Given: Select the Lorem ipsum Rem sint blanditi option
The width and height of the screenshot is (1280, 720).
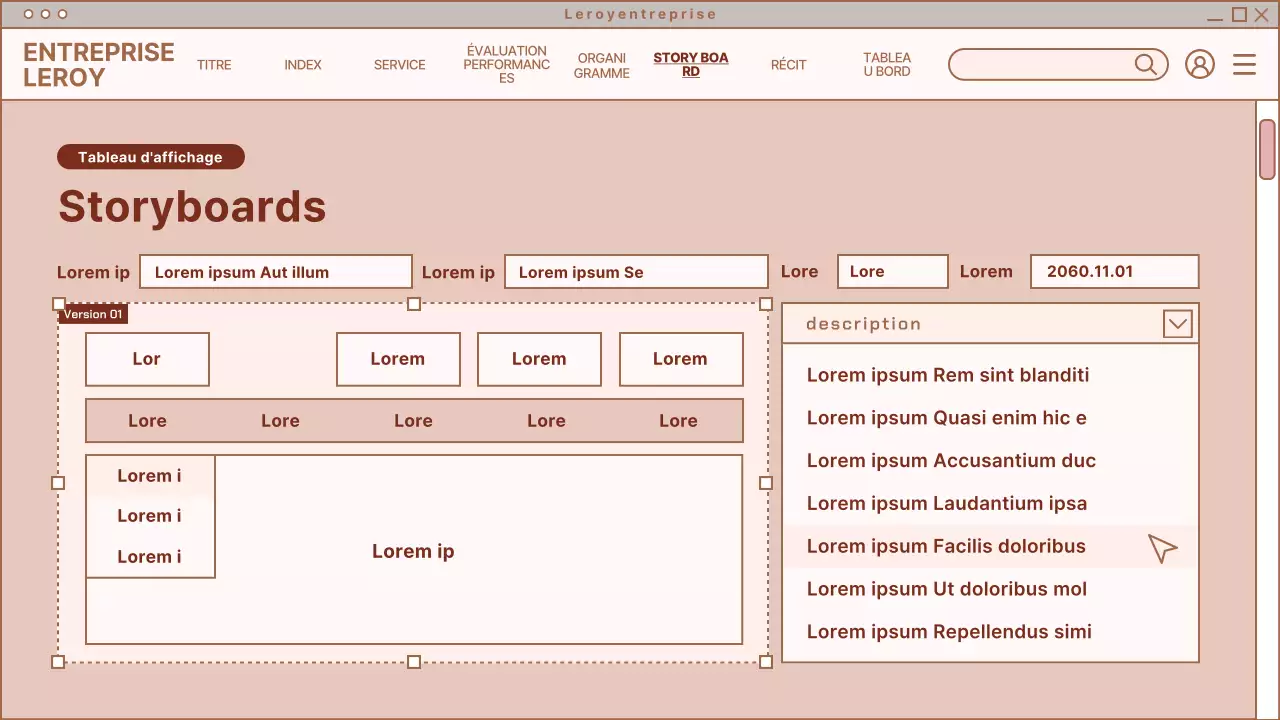Looking at the screenshot, I should pos(948,375).
